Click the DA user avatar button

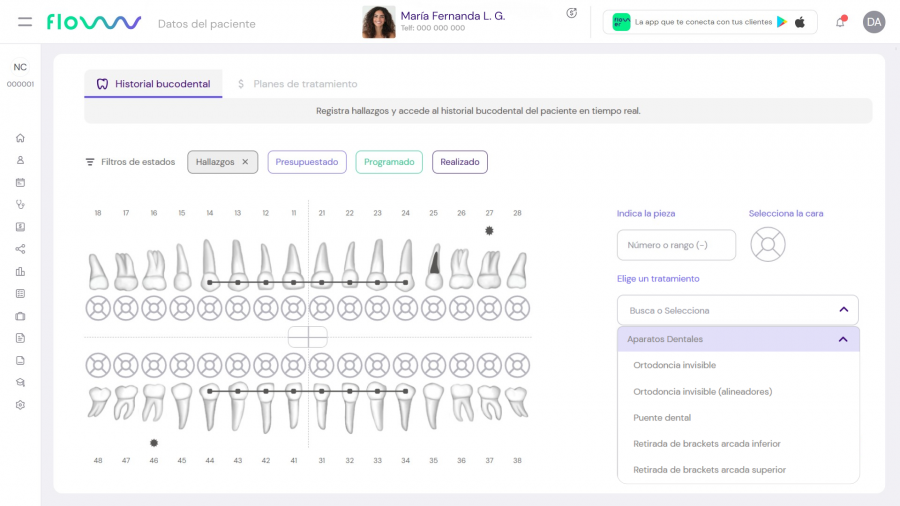tap(874, 22)
